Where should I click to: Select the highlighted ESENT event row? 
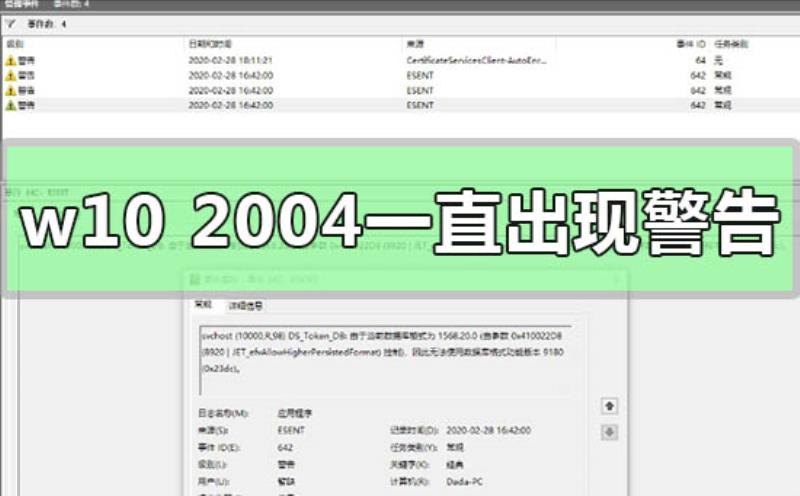[400, 105]
